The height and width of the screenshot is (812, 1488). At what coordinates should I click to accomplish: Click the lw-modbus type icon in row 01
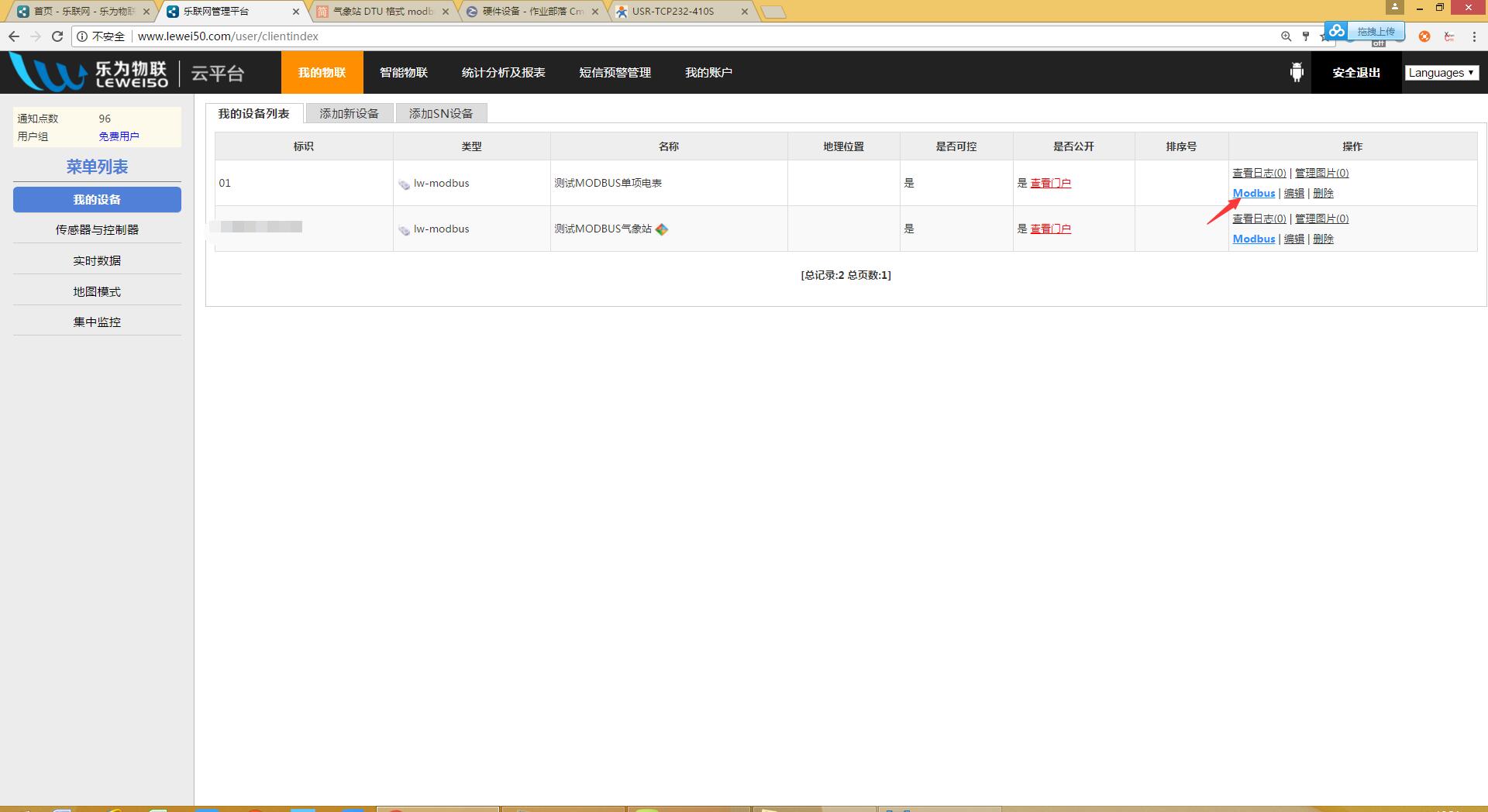(x=404, y=184)
